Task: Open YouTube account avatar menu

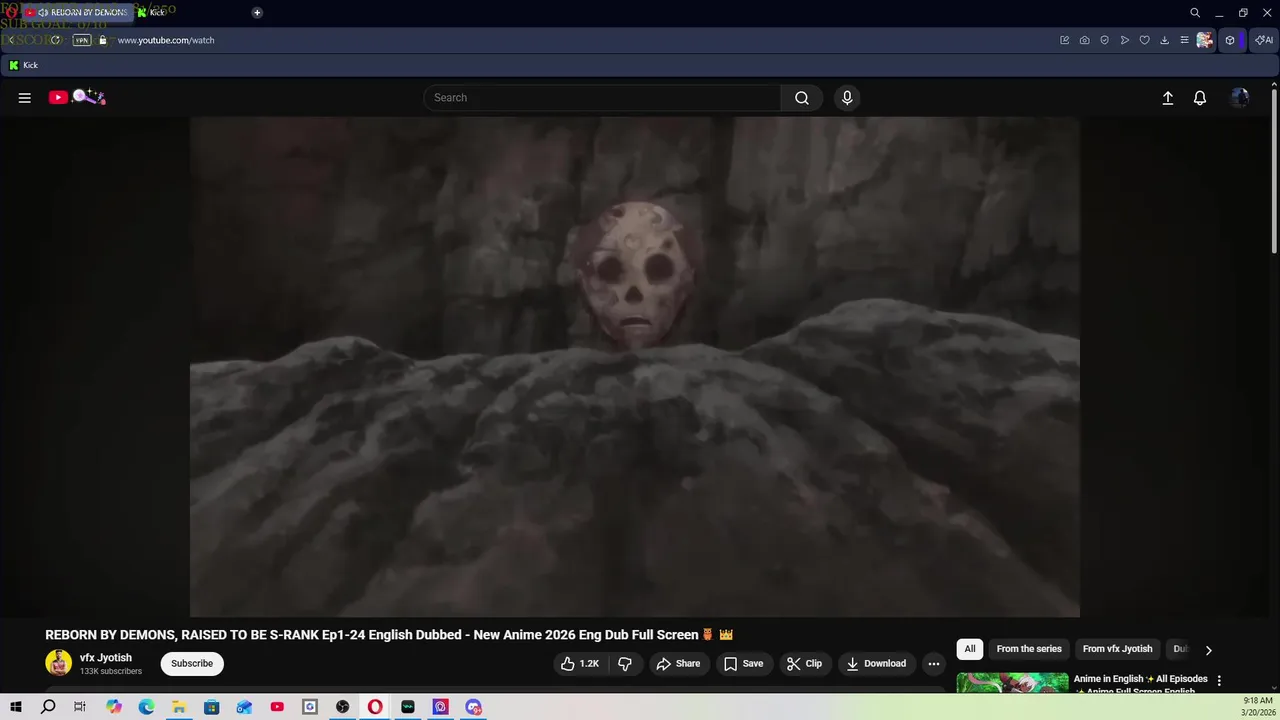Action: click(1240, 98)
